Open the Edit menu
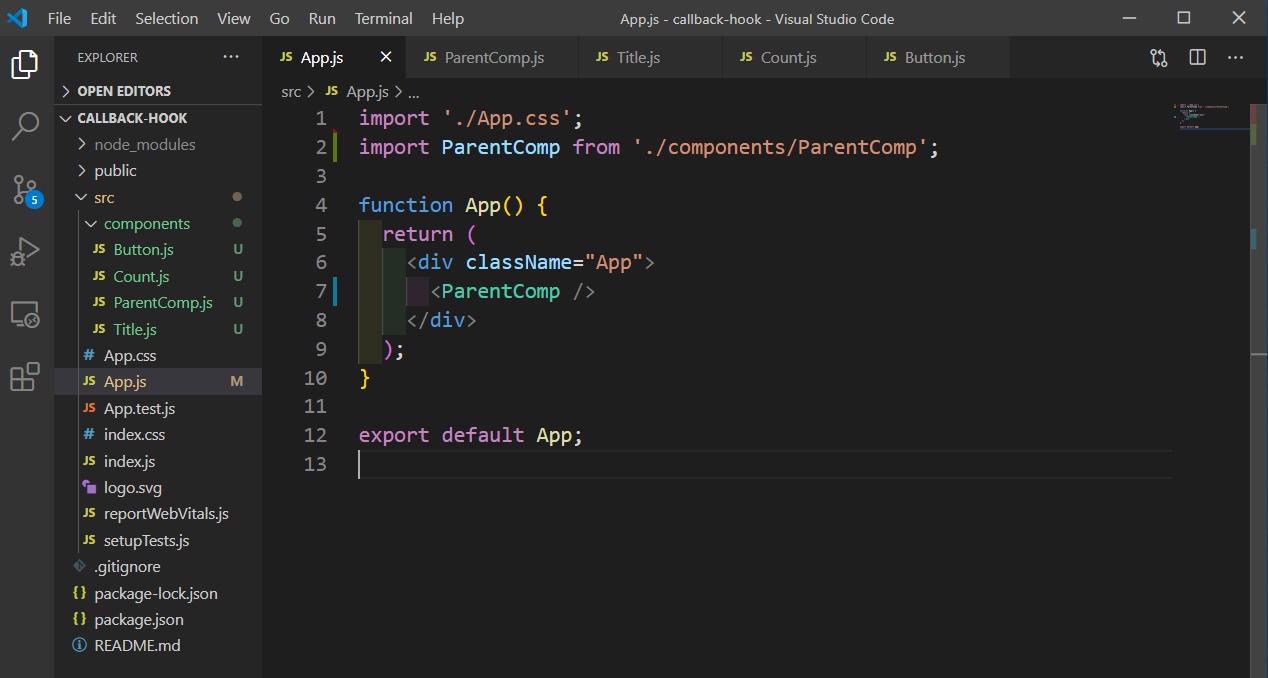Screen dimensions: 1268x678 click(103, 18)
